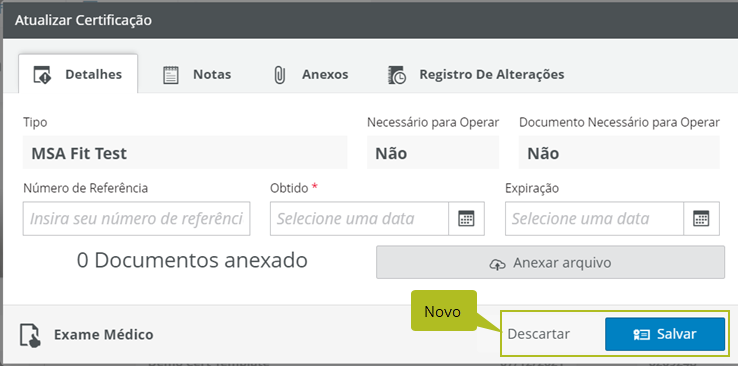Click Documento Necessário para Operar Não value
The image size is (738, 366).
(619, 152)
